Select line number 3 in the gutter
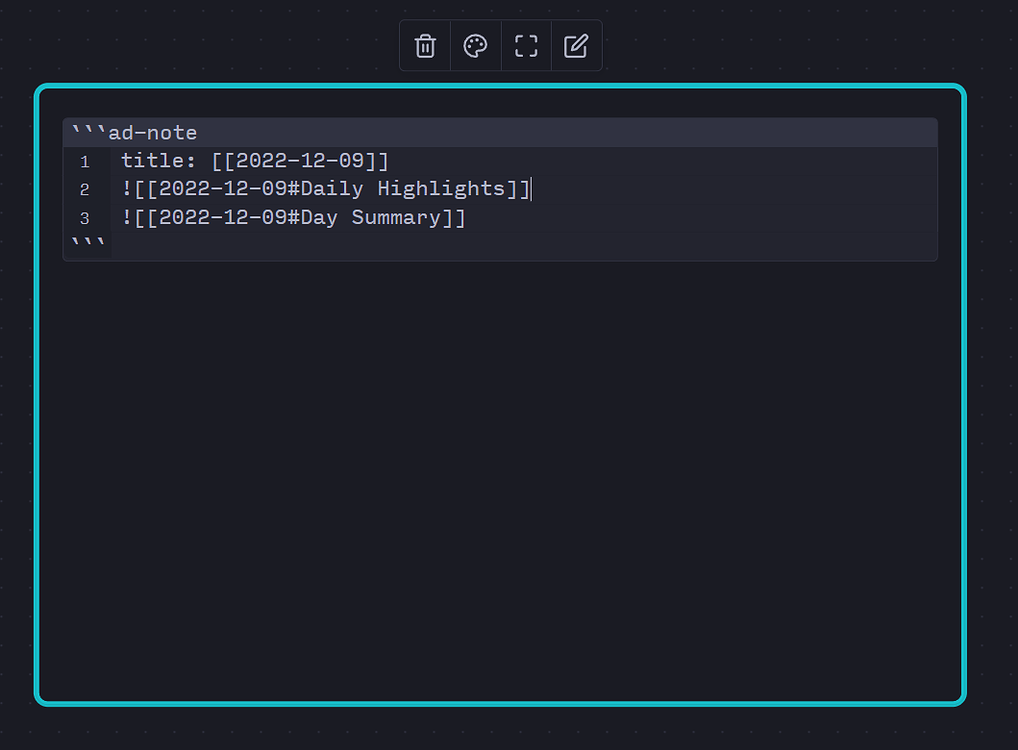This screenshot has width=1018, height=750. pos(85,218)
